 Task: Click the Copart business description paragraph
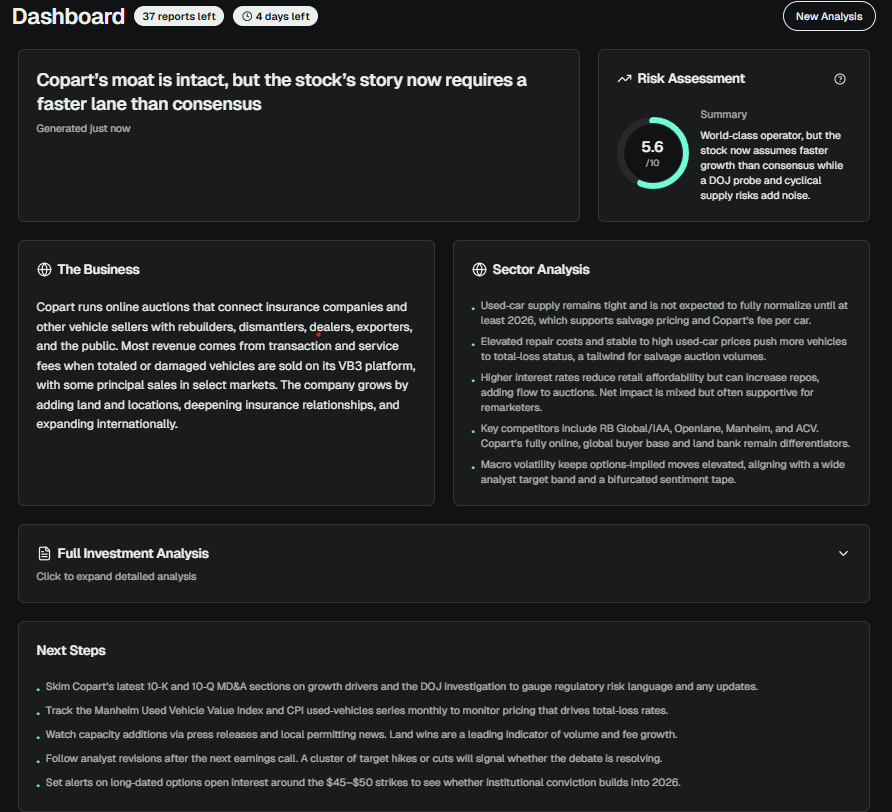pyautogui.click(x=226, y=365)
